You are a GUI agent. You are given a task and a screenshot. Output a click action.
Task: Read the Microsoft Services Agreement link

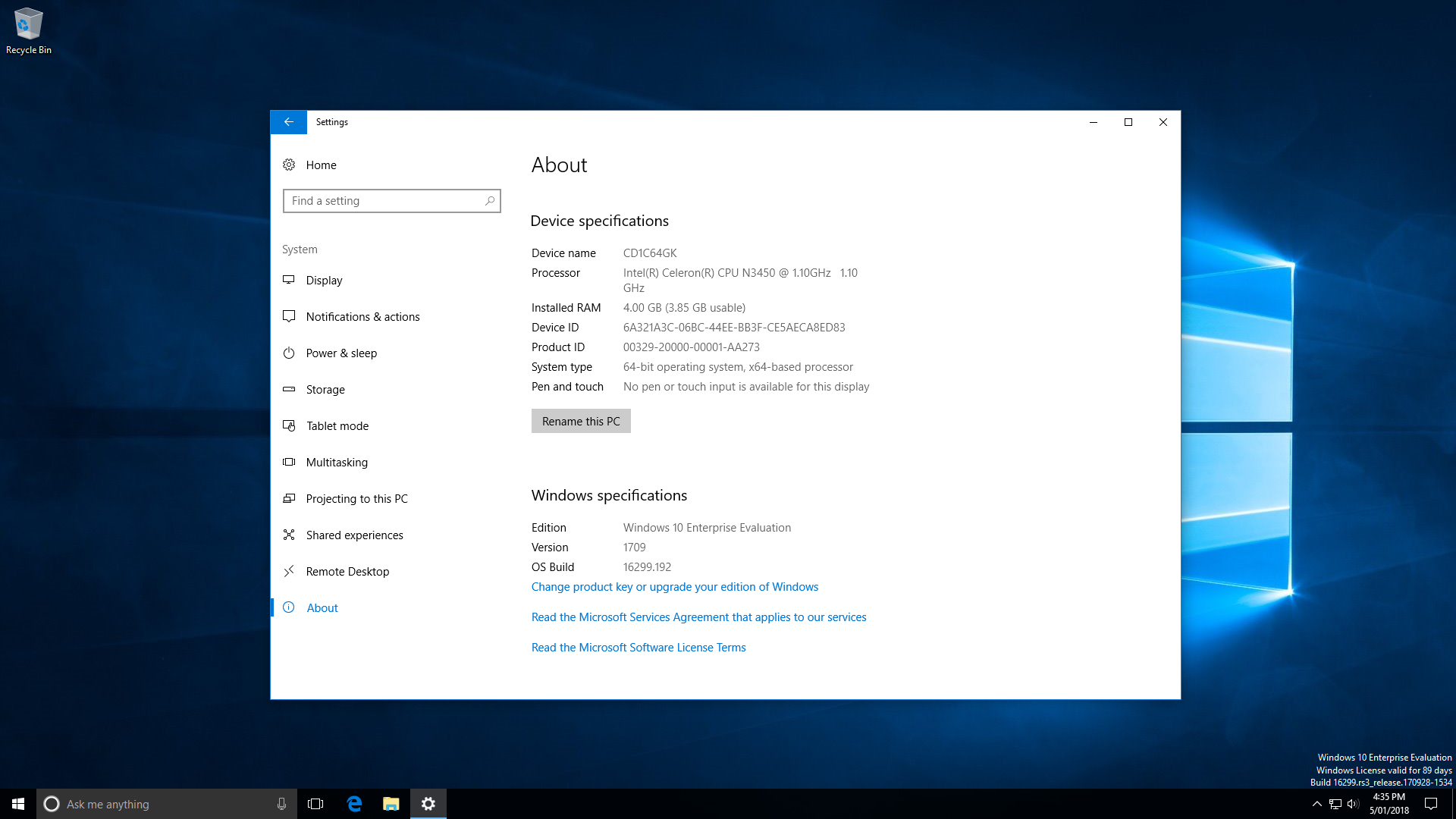click(698, 617)
